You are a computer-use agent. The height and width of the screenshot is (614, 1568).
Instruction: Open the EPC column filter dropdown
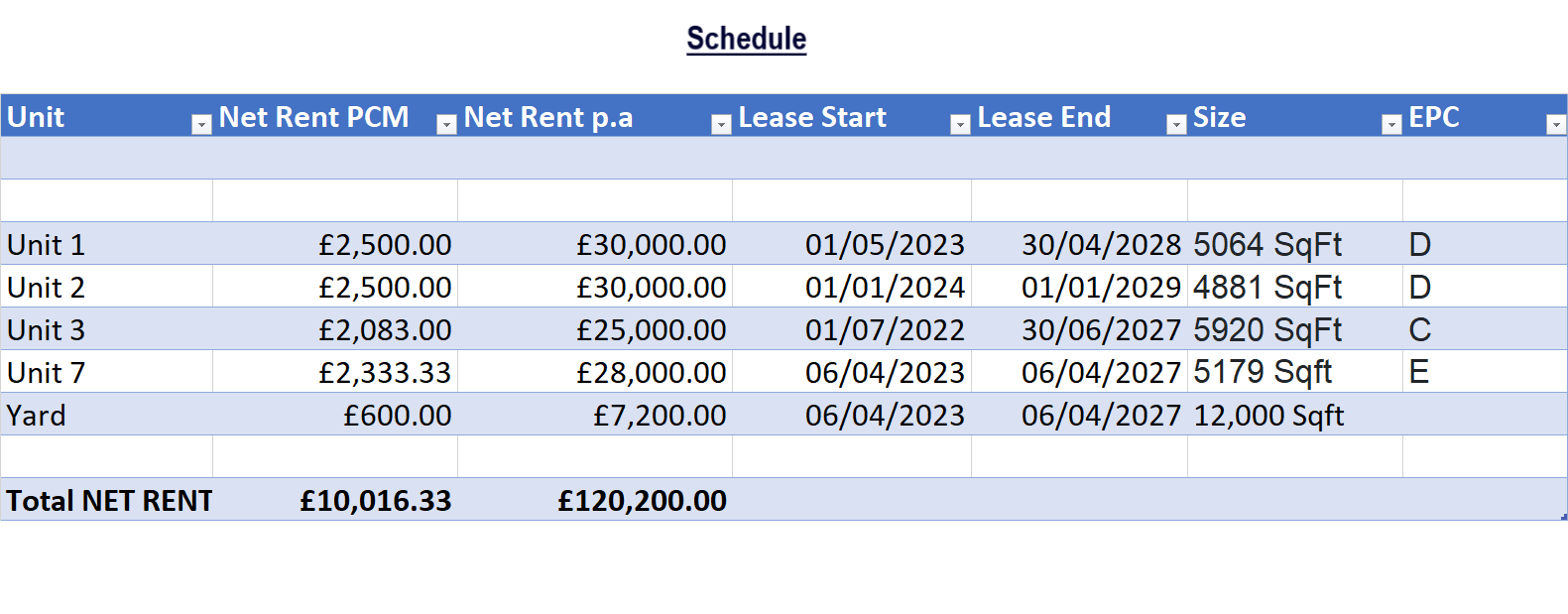click(1556, 124)
